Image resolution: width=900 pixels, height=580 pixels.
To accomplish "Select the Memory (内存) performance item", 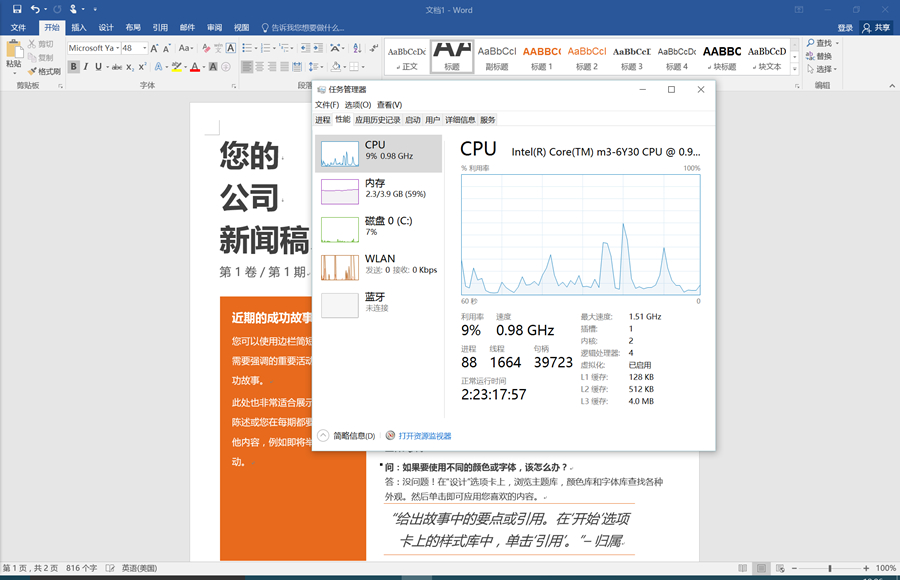I will coord(379,191).
